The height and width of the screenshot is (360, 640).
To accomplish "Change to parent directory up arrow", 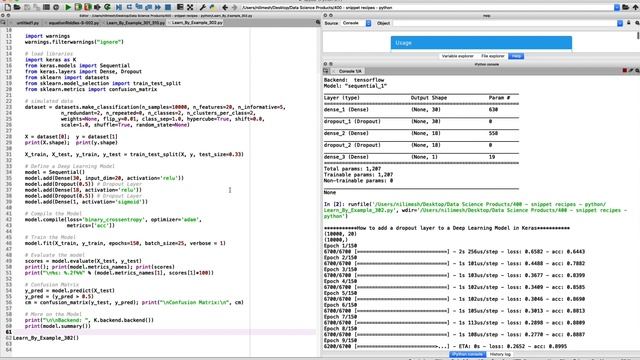I will 636,7.
